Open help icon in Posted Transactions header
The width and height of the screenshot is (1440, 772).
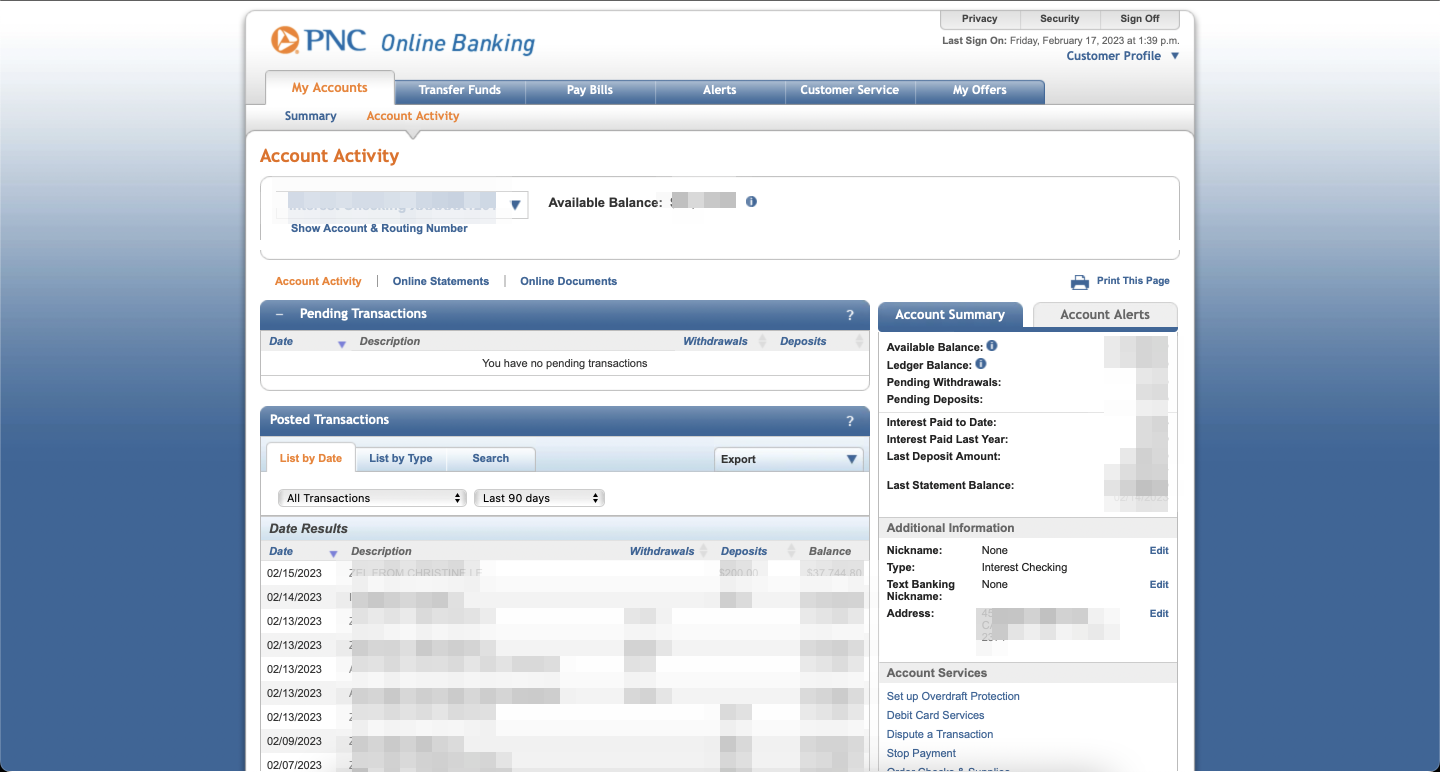click(x=850, y=421)
